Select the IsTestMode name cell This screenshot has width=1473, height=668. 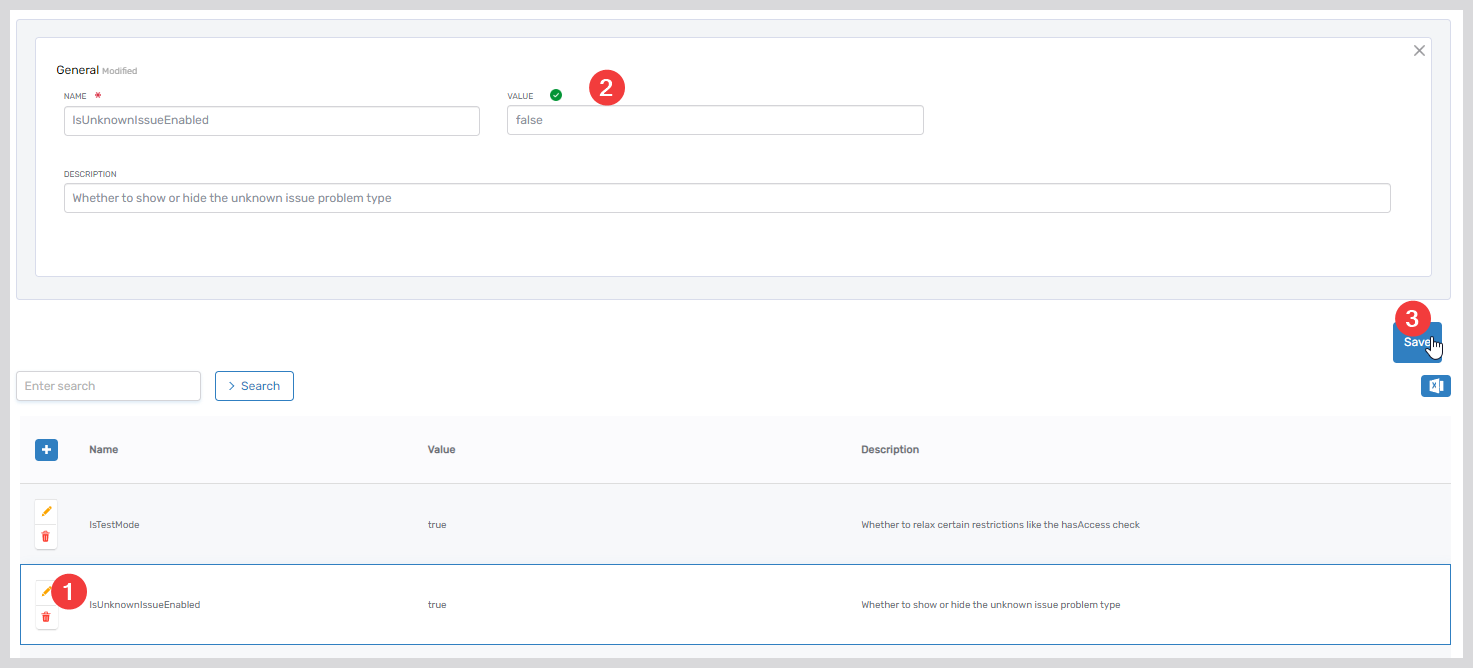pyautogui.click(x=114, y=525)
